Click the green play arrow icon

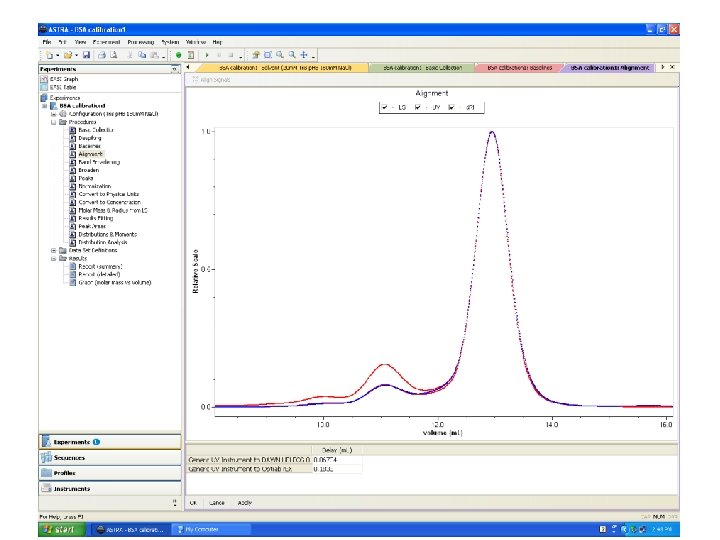[207, 55]
